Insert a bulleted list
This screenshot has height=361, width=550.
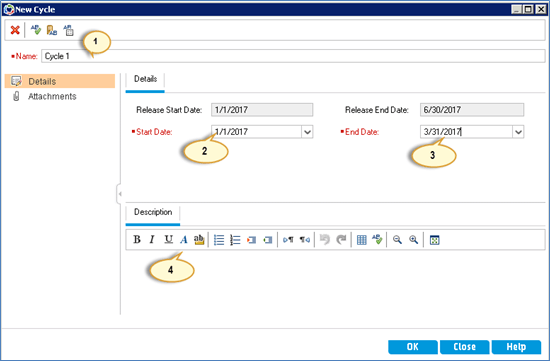pos(219,240)
